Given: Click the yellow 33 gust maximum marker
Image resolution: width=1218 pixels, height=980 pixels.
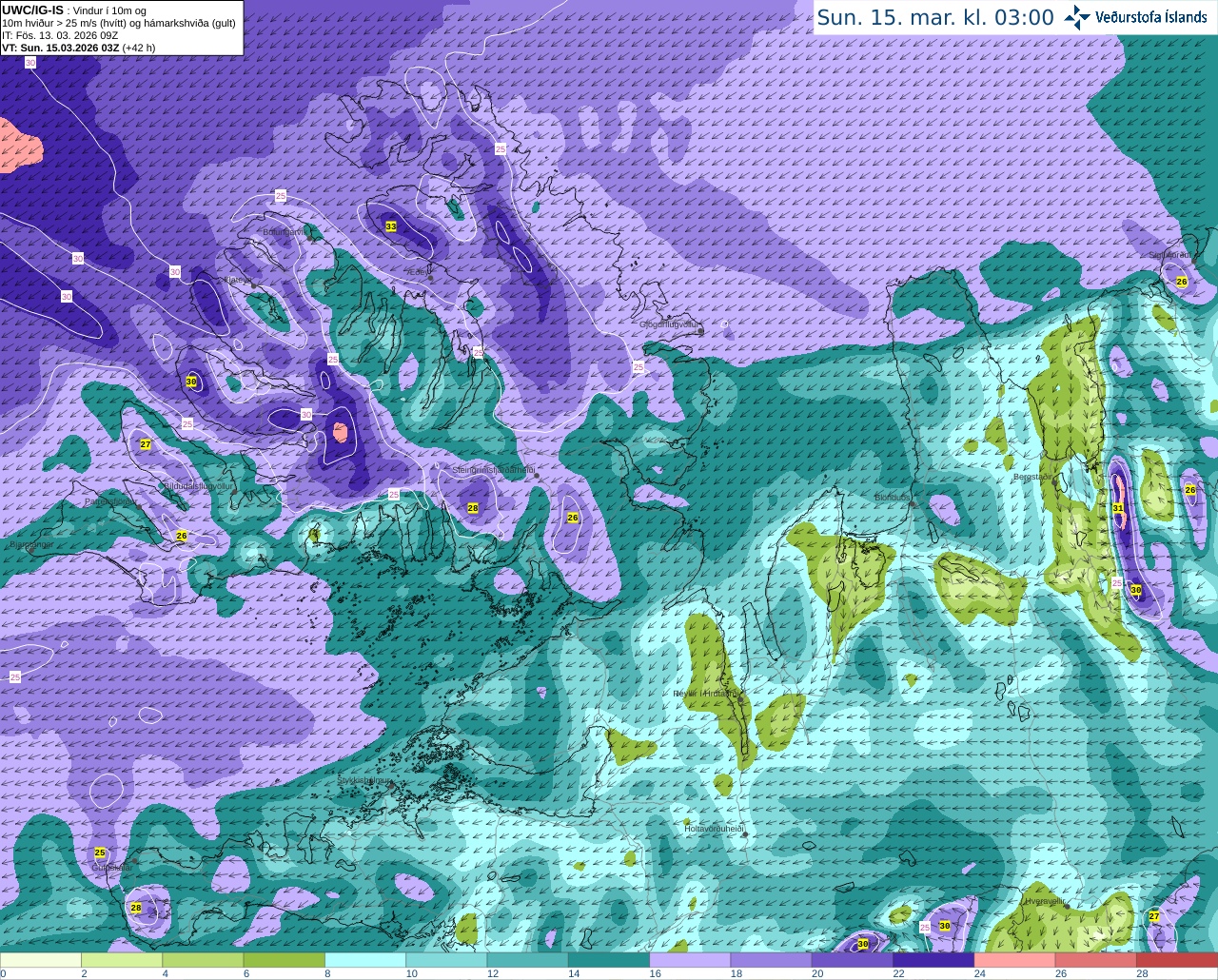Looking at the screenshot, I should coord(390,226).
